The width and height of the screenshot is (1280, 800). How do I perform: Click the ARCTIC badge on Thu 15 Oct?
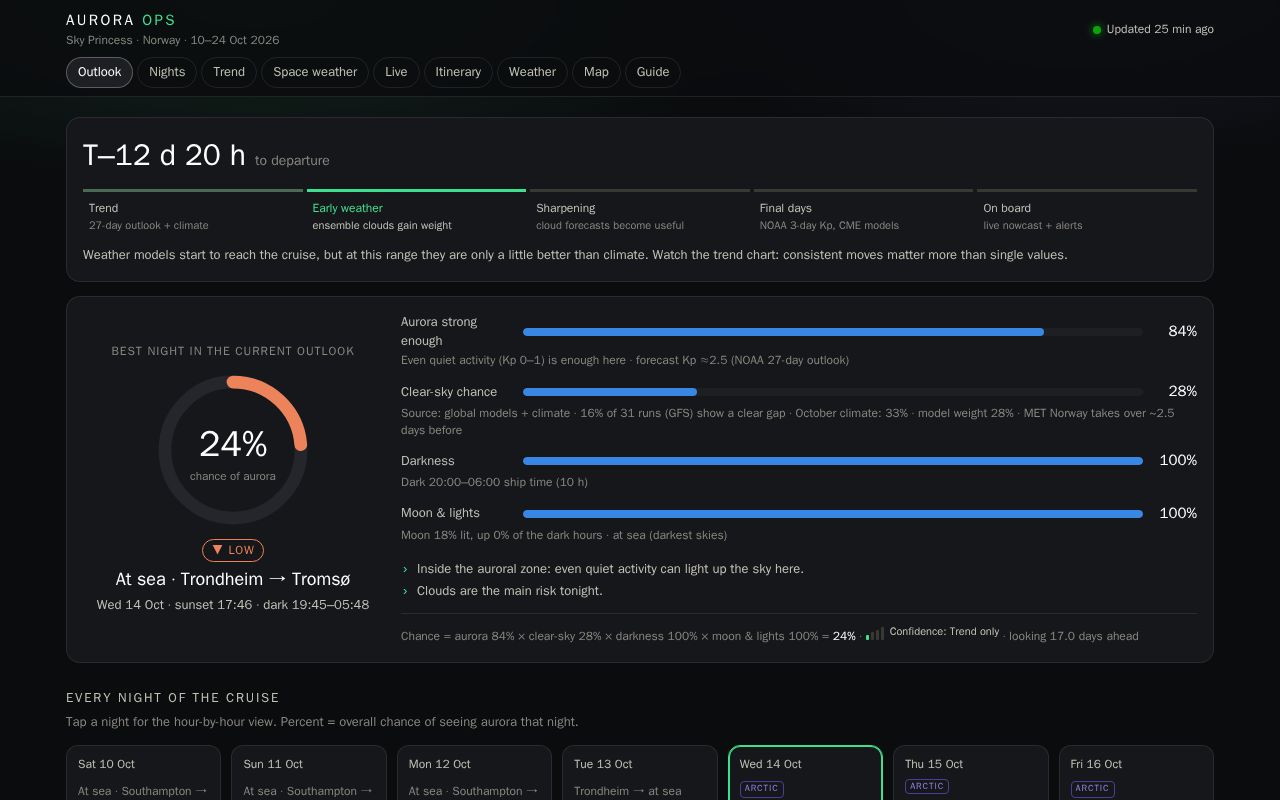click(927, 786)
